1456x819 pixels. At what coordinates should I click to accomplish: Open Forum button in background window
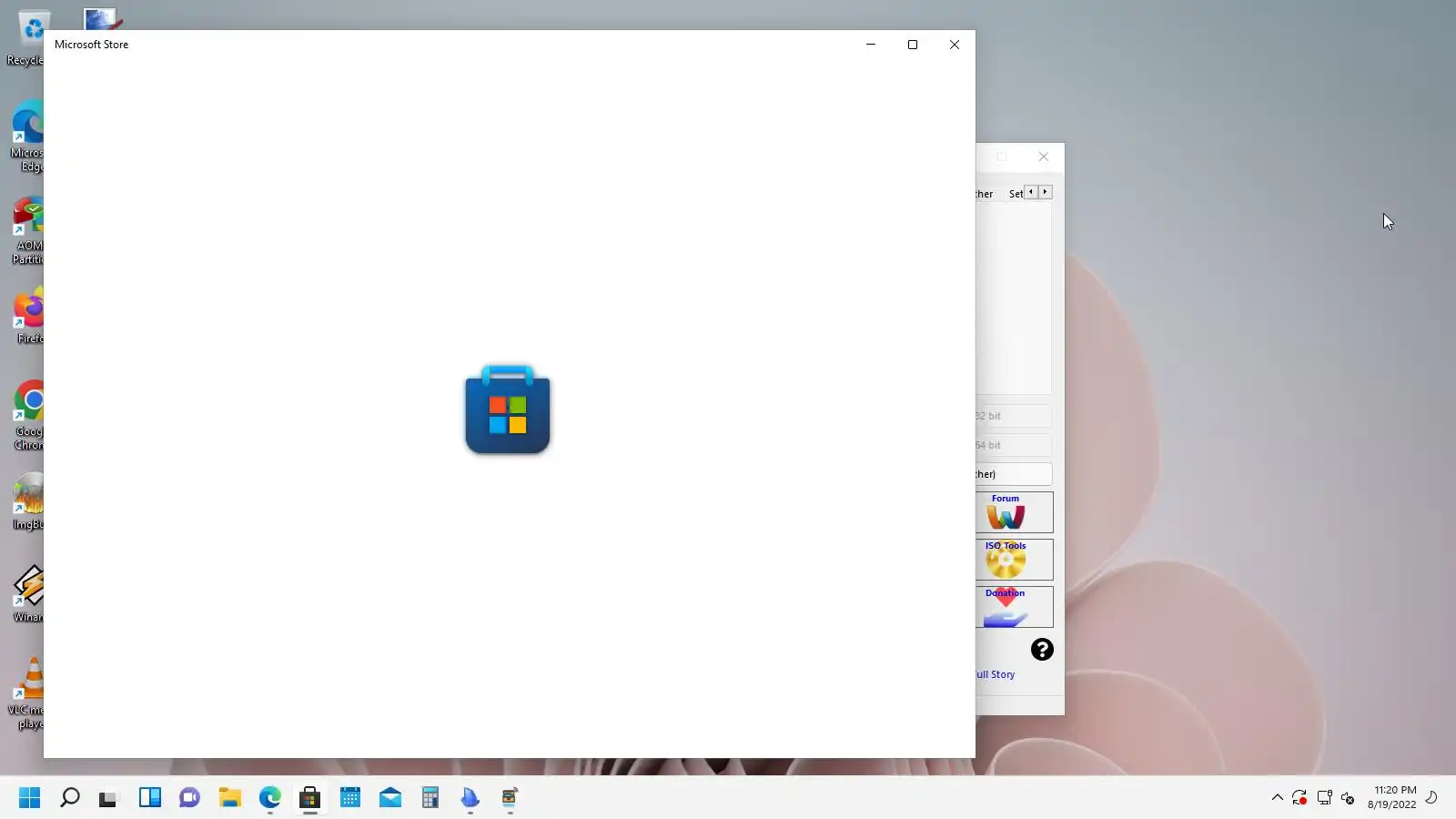tap(1015, 512)
